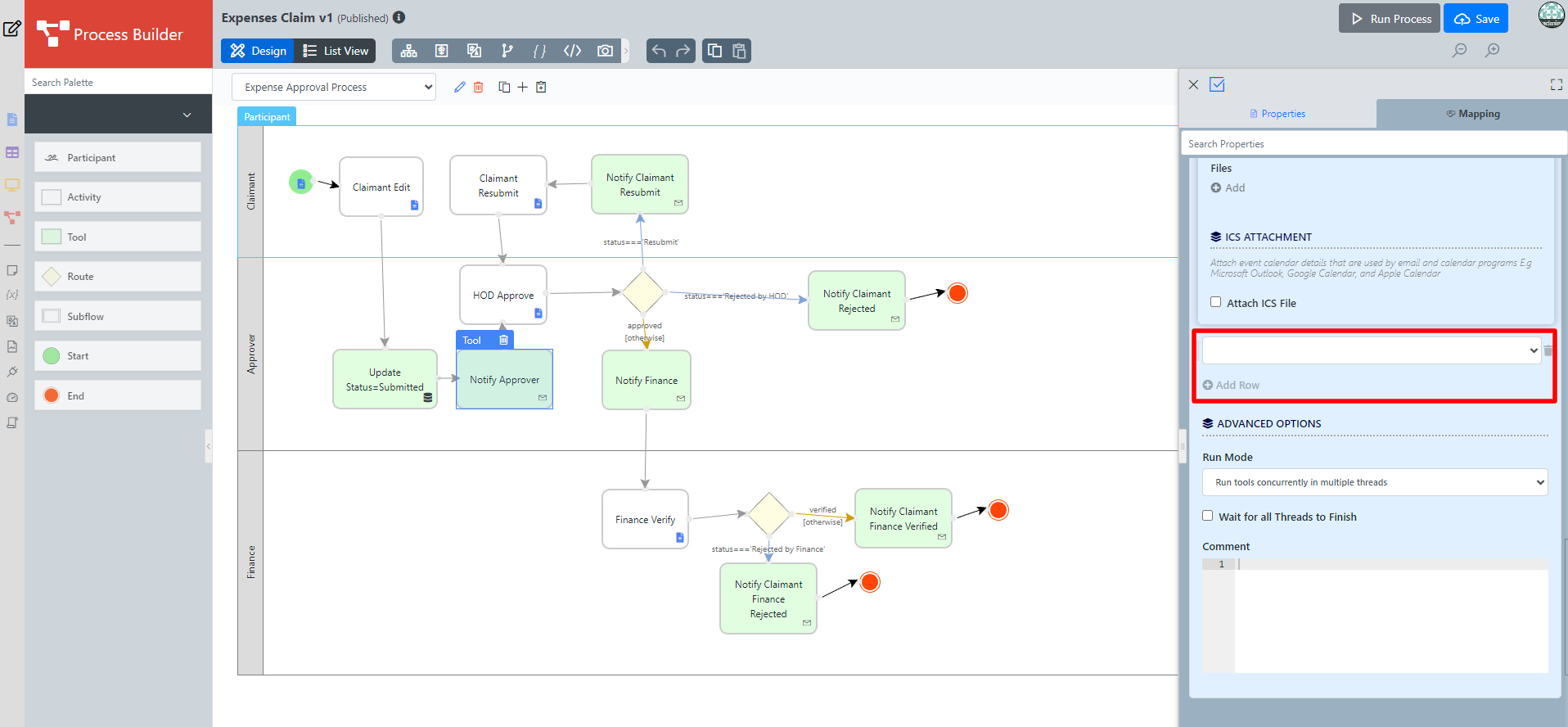Delete process using red trash icon
The width and height of the screenshot is (1568, 727).
479,87
